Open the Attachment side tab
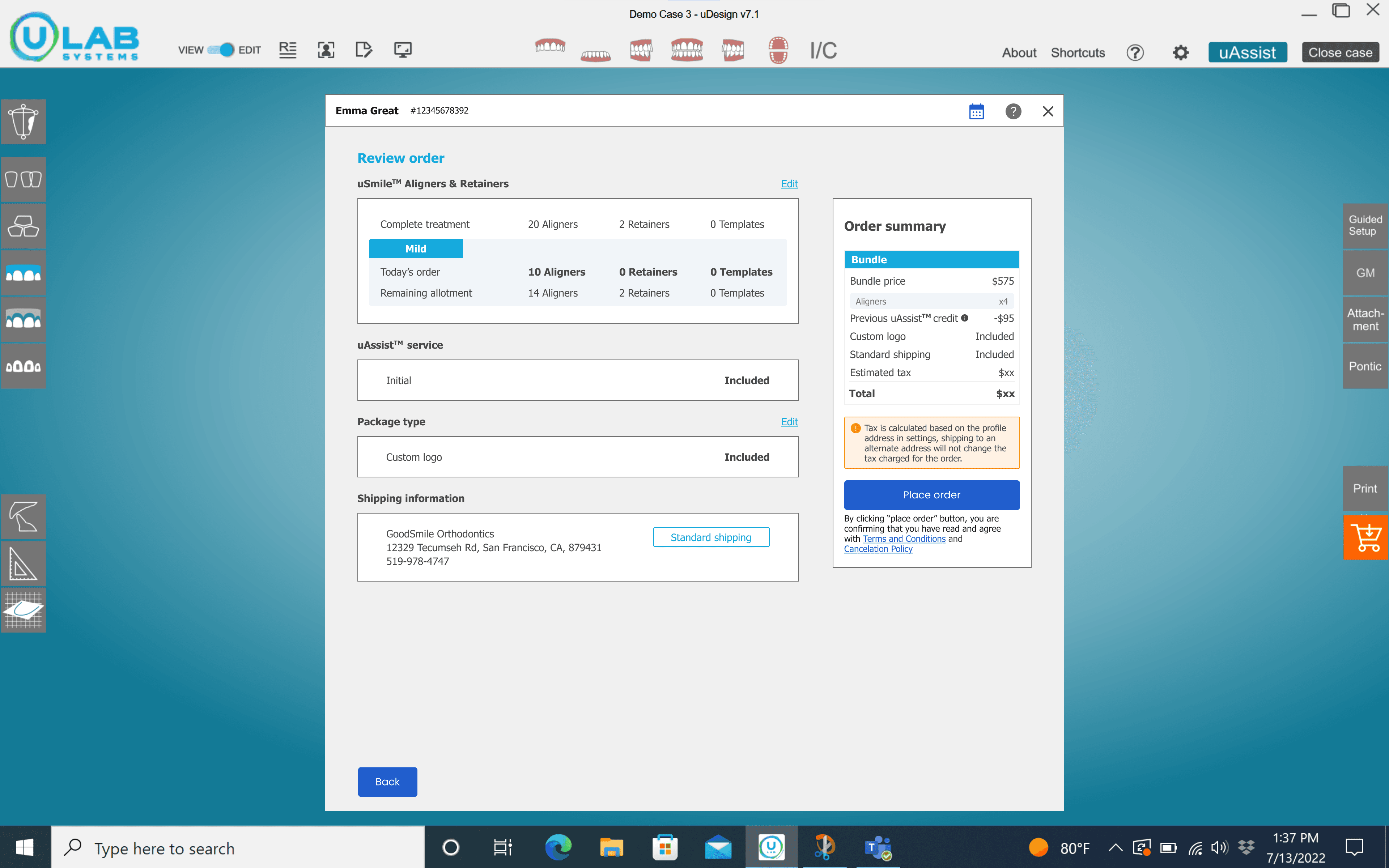 (1365, 320)
